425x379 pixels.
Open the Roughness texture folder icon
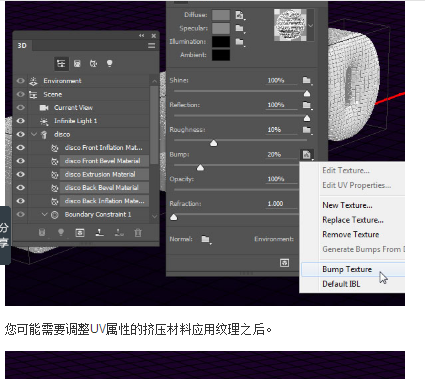coord(307,130)
